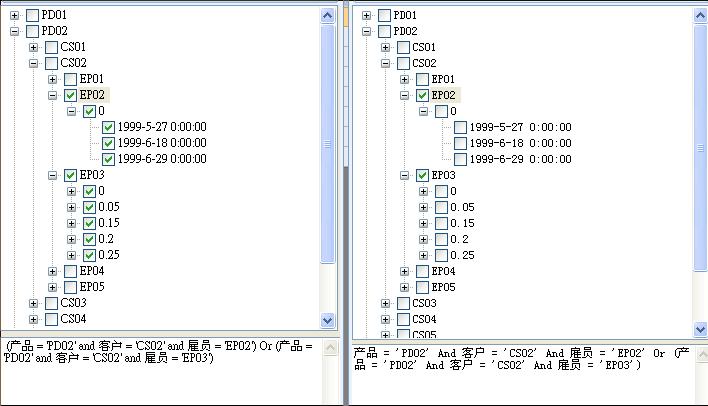Expand EP05 node in right tree
The image size is (708, 406).
(x=404, y=287)
